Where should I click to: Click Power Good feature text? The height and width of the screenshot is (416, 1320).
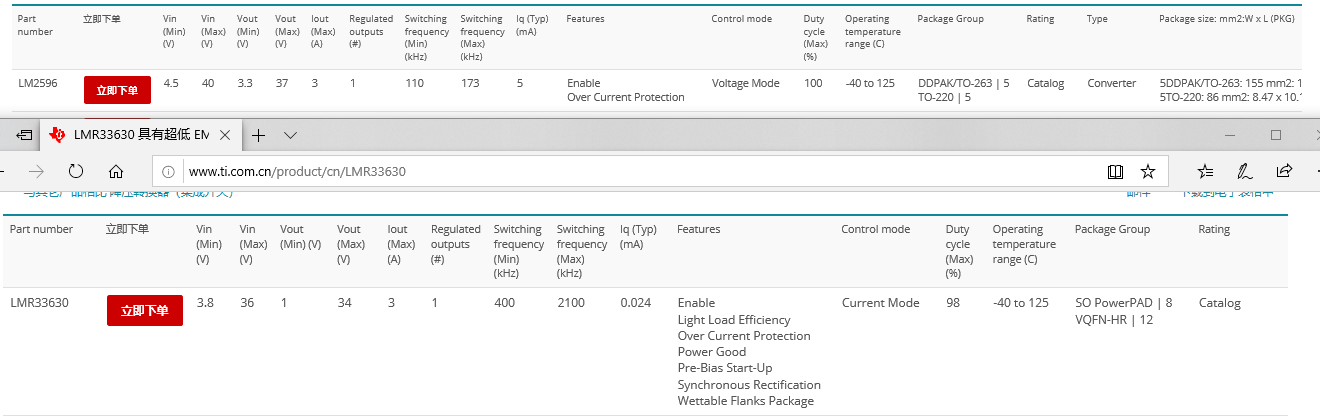(x=711, y=352)
